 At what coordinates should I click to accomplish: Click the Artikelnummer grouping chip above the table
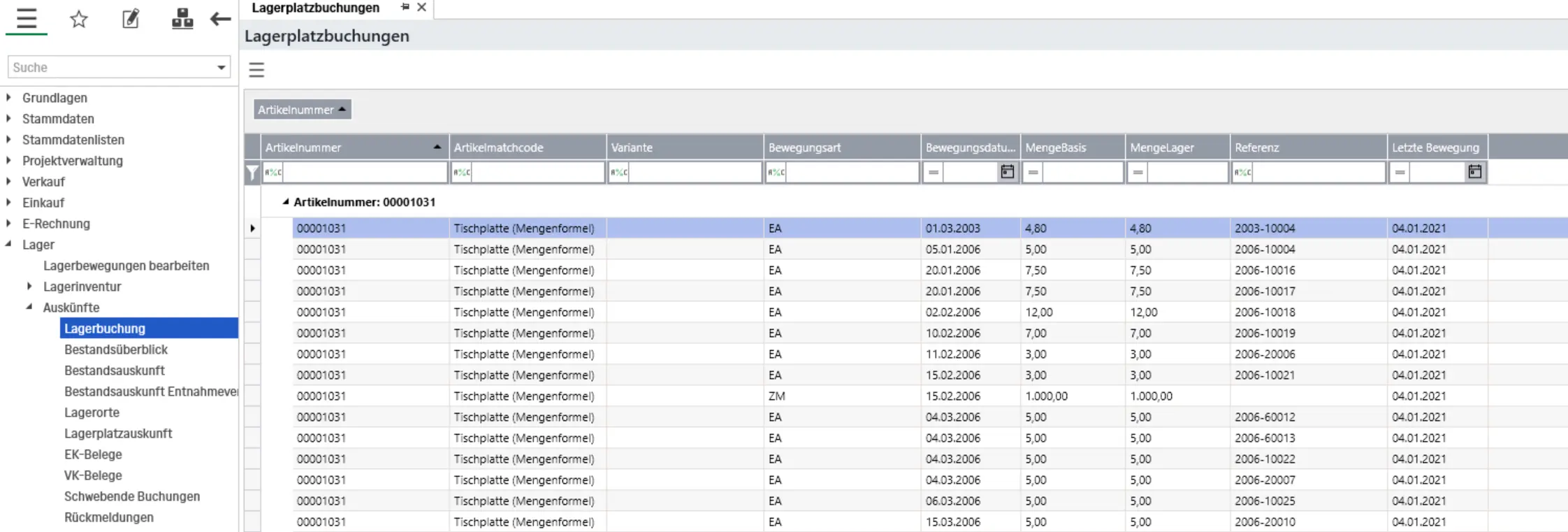point(302,110)
